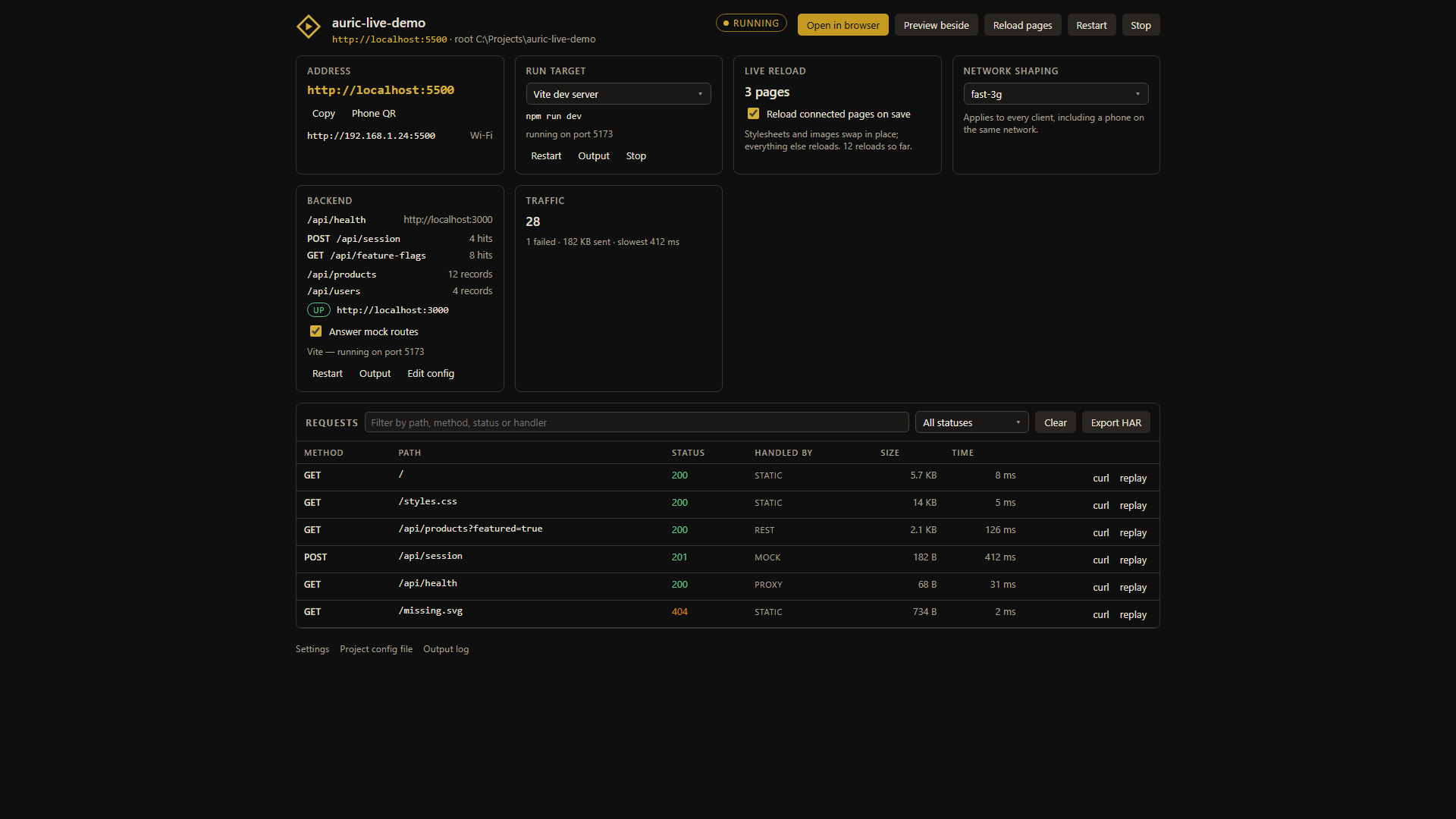Click the 3 pages Live Reload count
The height and width of the screenshot is (819, 1456).
coord(767,92)
